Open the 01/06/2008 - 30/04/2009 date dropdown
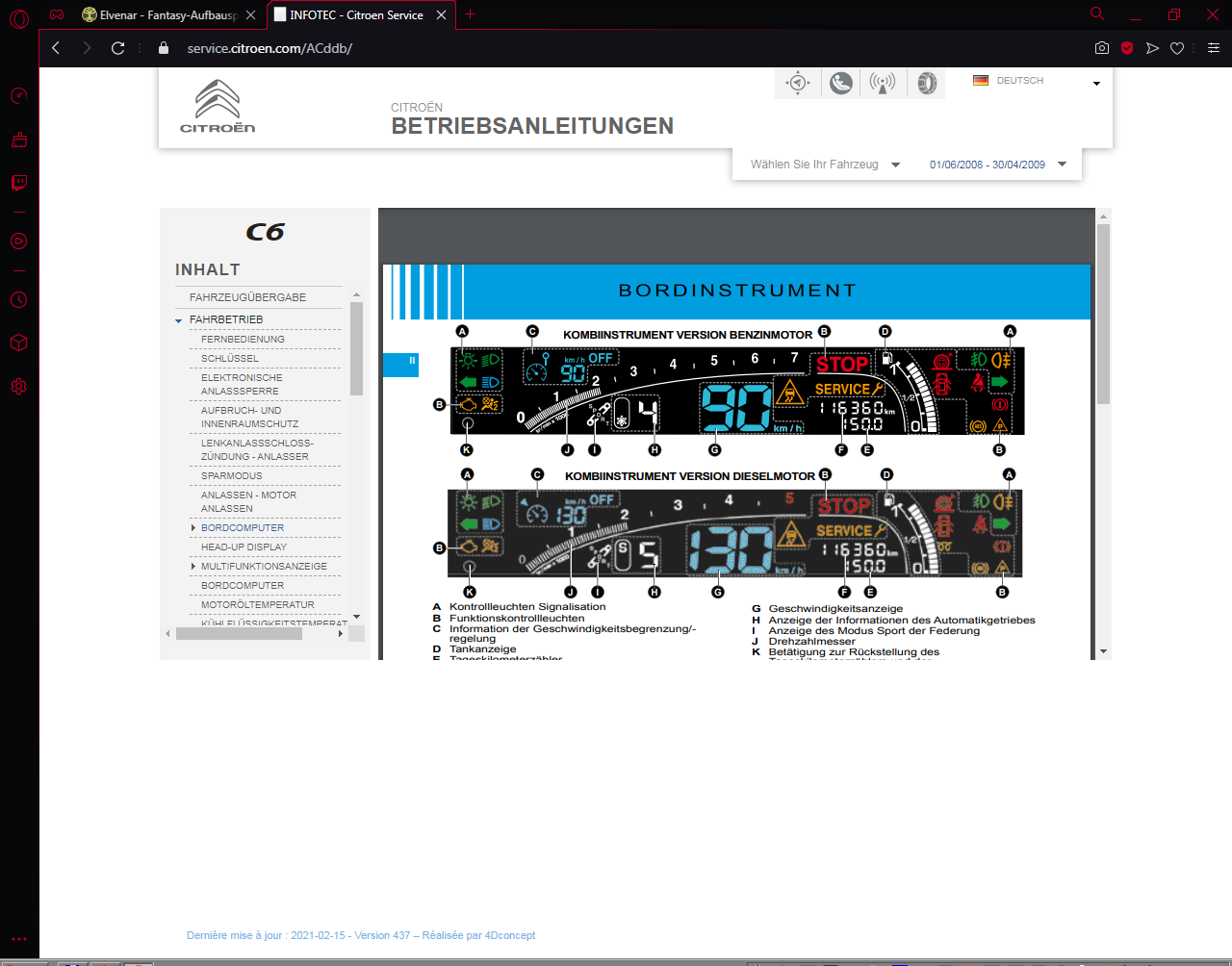Screen dimensions: 1232x966 998,165
